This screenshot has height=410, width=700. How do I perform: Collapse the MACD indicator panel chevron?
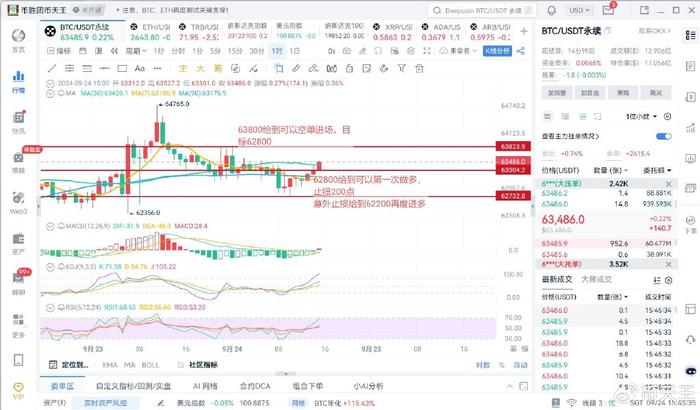tap(50, 226)
